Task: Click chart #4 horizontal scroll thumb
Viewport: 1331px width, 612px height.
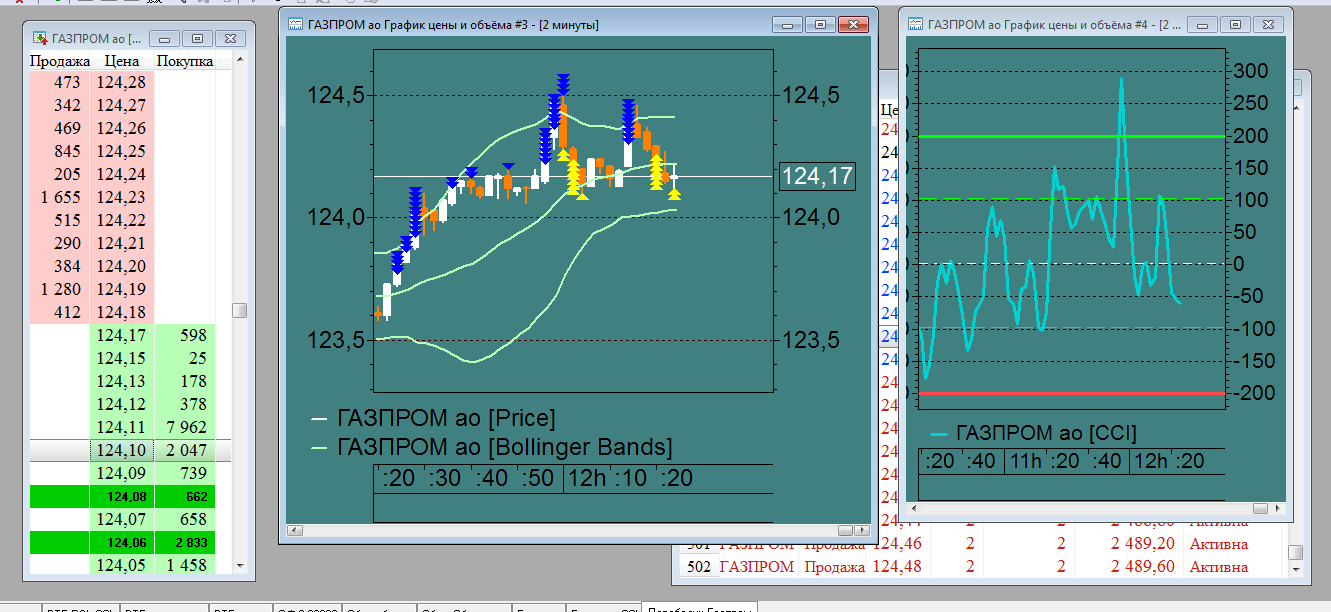Action: (1260, 509)
